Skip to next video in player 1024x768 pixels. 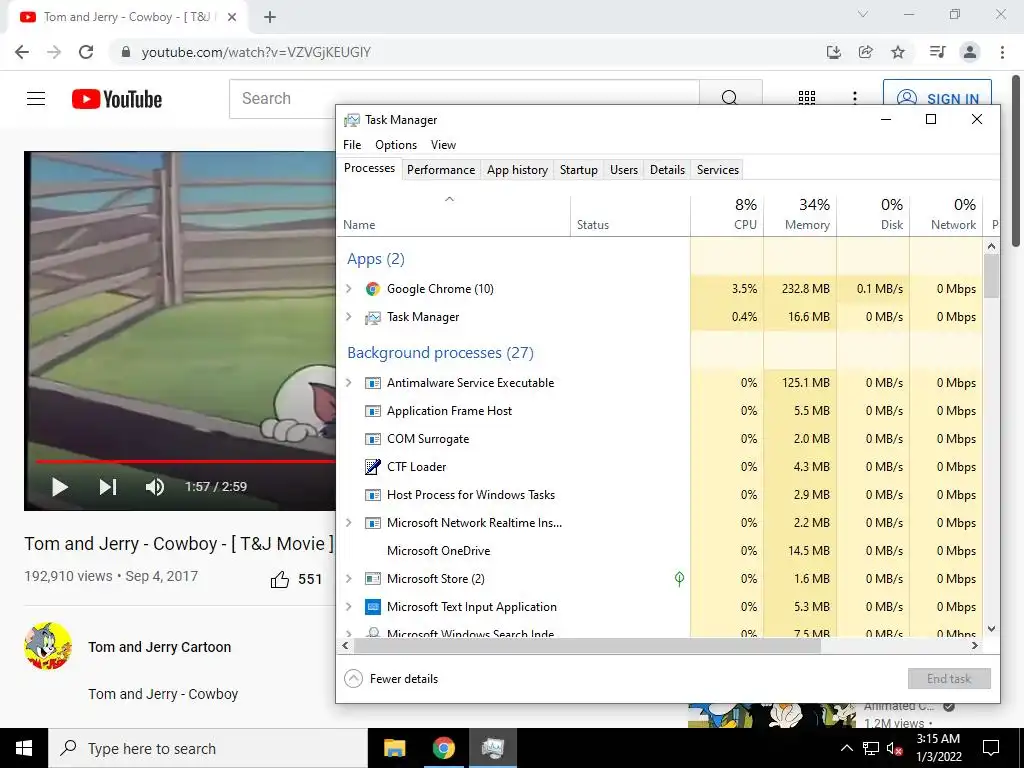(108, 487)
